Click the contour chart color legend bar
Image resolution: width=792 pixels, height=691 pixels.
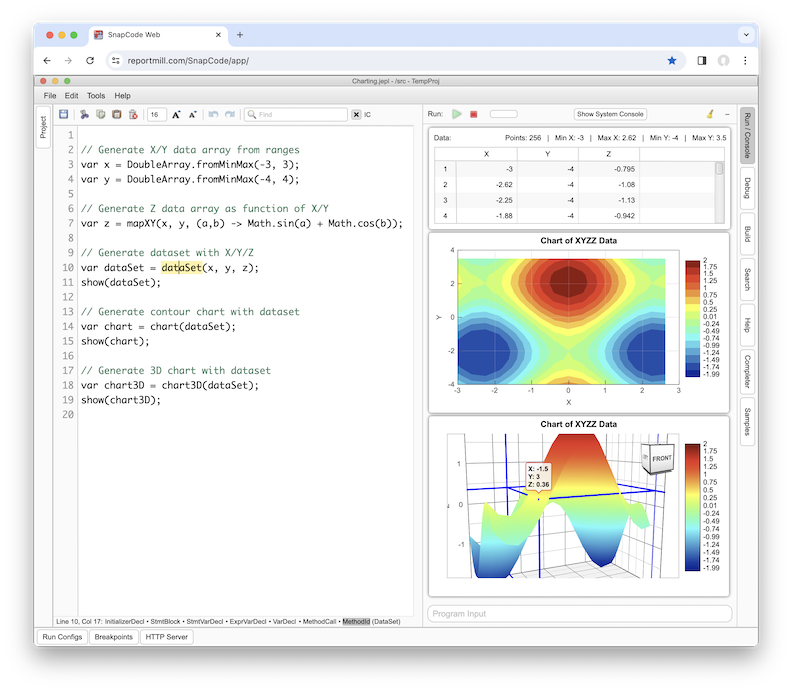(x=692, y=318)
